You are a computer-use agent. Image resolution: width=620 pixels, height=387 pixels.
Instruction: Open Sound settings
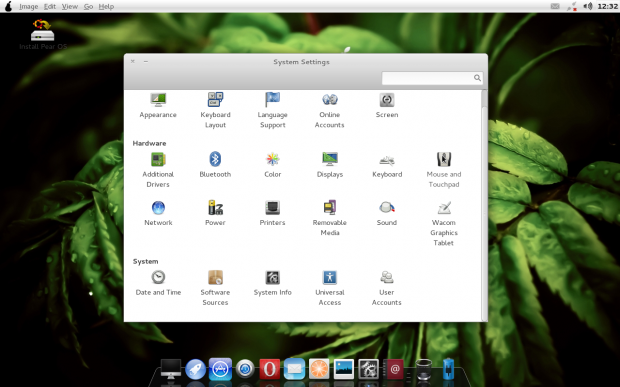pyautogui.click(x=387, y=213)
